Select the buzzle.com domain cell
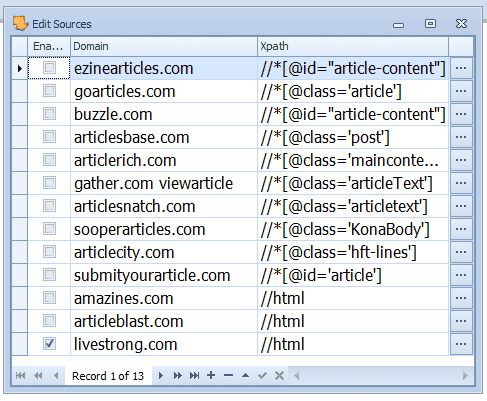Image resolution: width=487 pixels, height=401 pixels. (164, 114)
